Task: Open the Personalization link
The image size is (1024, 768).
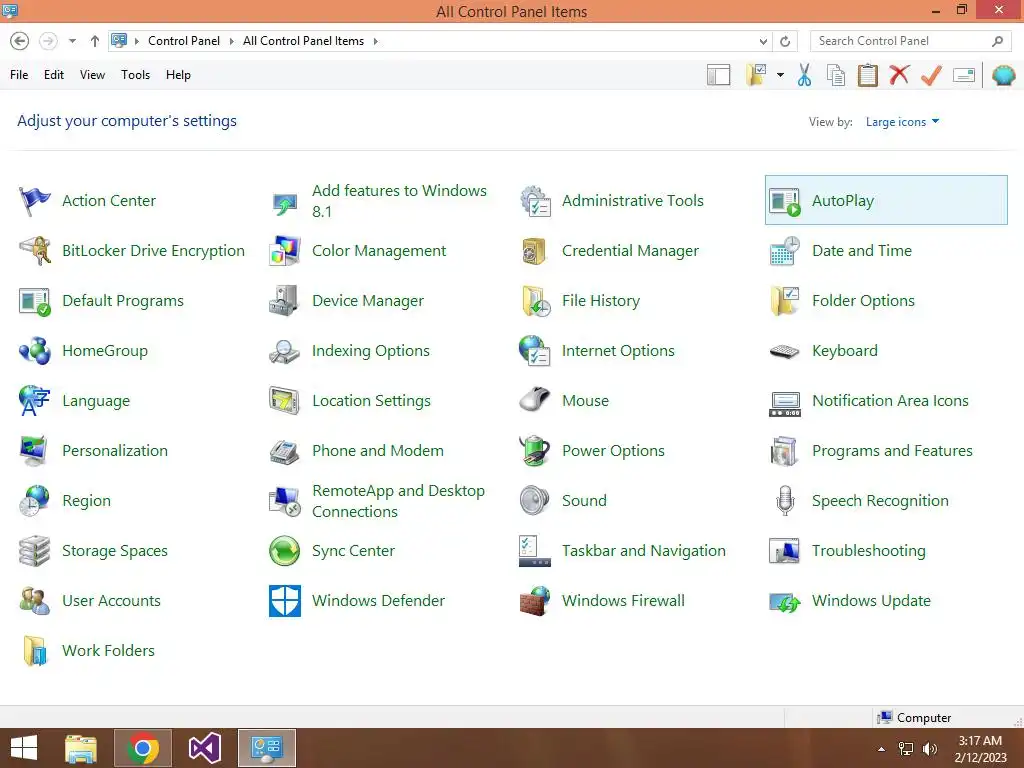Action: click(x=115, y=451)
